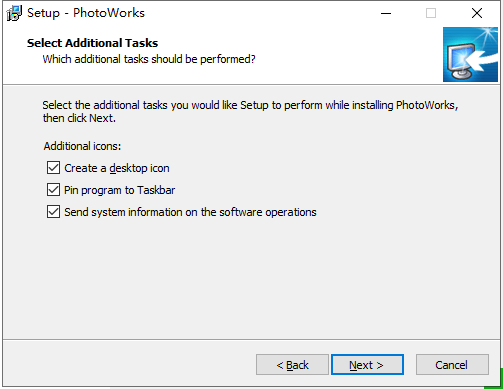Cancel the PhotoWorks installation
503x389 pixels.
click(x=452, y=365)
